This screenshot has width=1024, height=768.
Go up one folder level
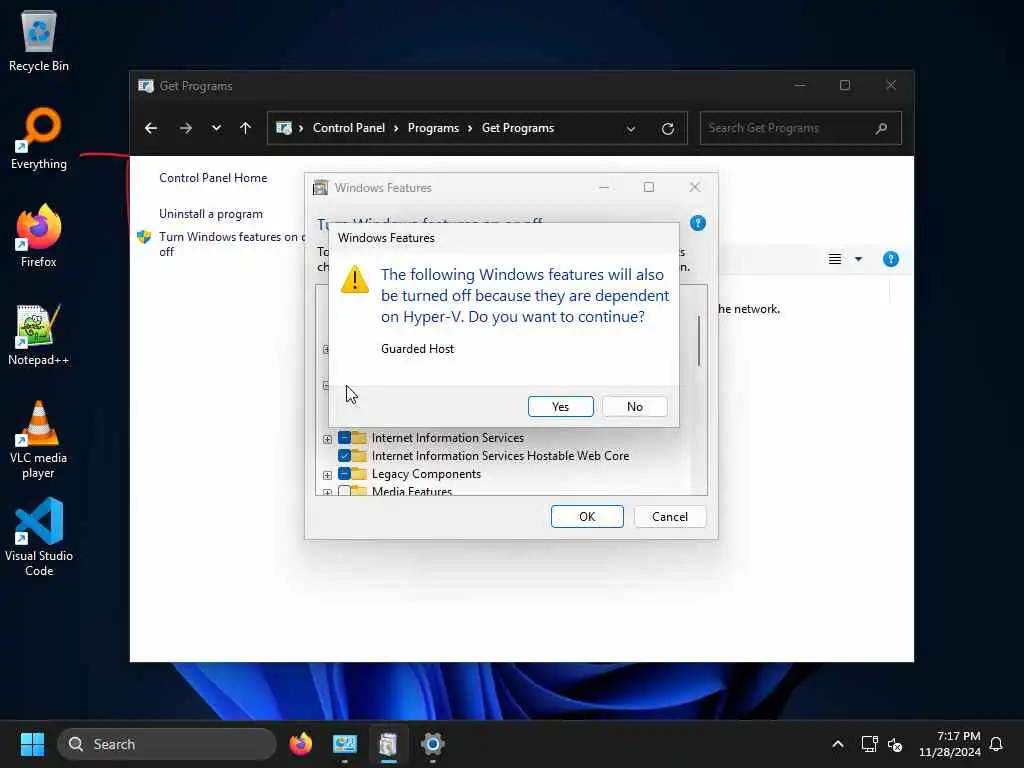(x=245, y=128)
